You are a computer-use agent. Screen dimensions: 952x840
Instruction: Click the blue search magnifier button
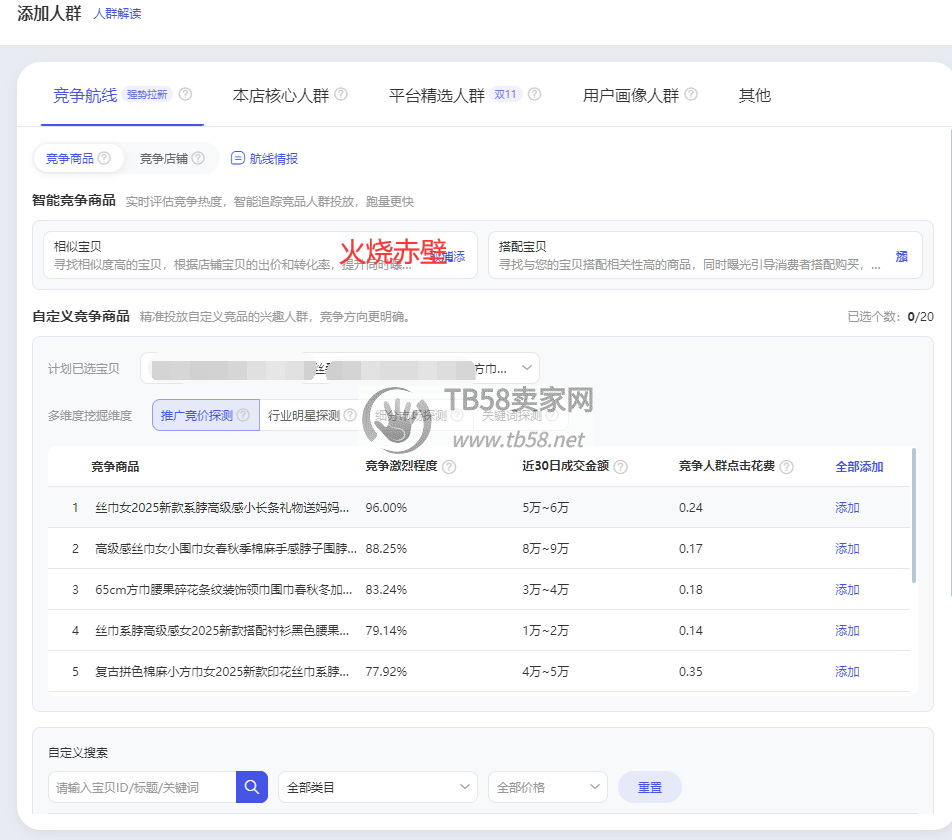[252, 787]
